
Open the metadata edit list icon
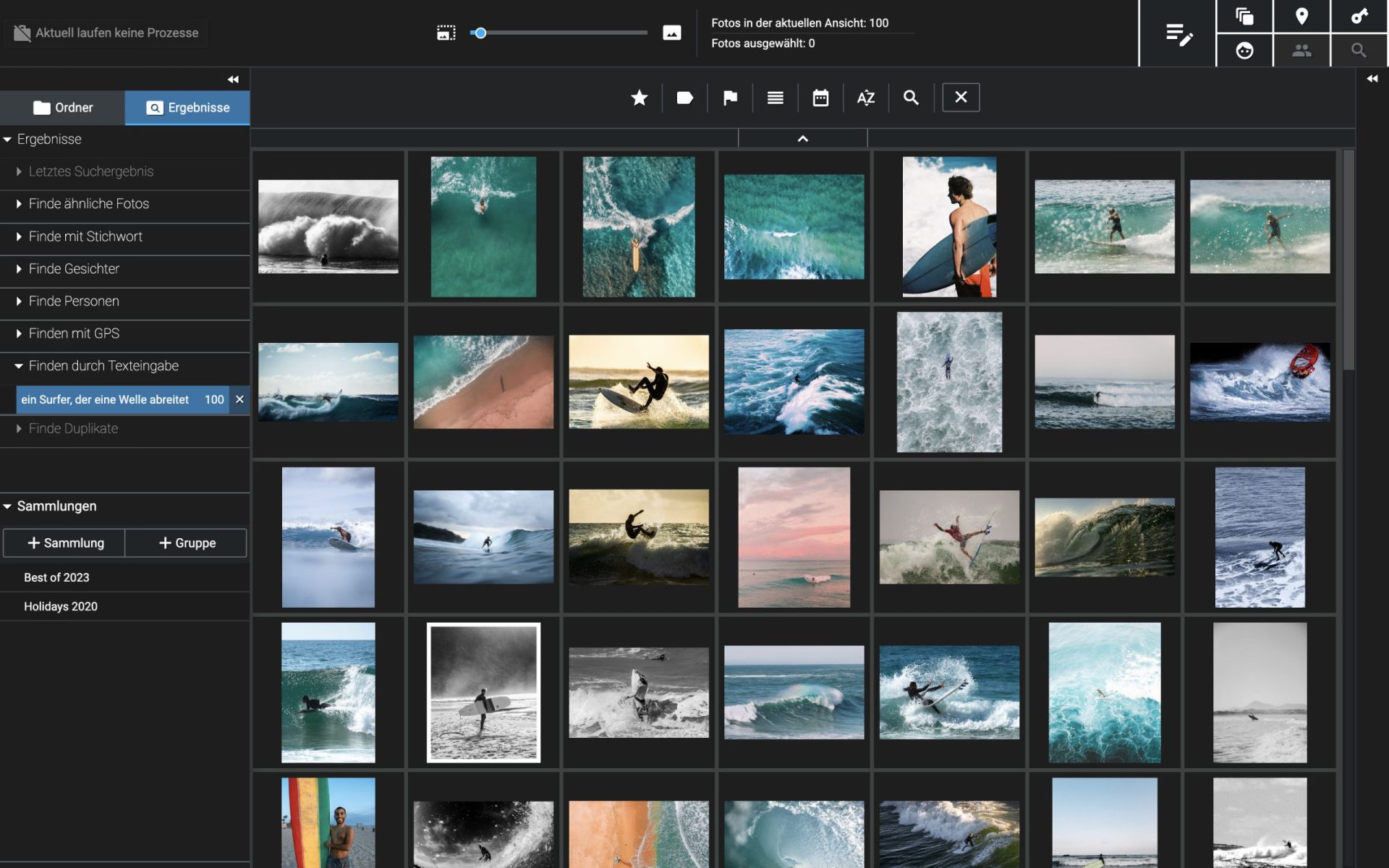tap(1178, 34)
